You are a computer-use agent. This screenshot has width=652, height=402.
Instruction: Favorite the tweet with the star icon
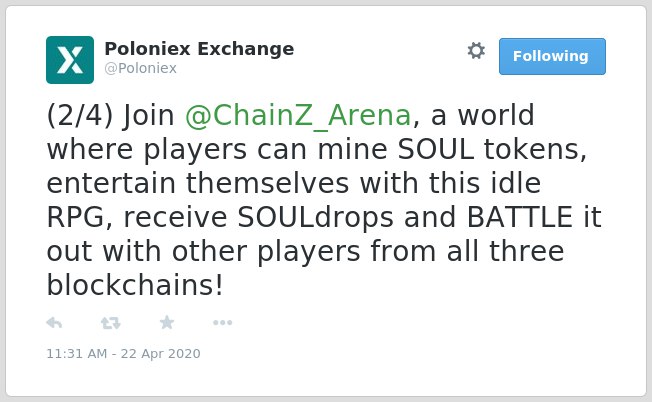(x=167, y=322)
